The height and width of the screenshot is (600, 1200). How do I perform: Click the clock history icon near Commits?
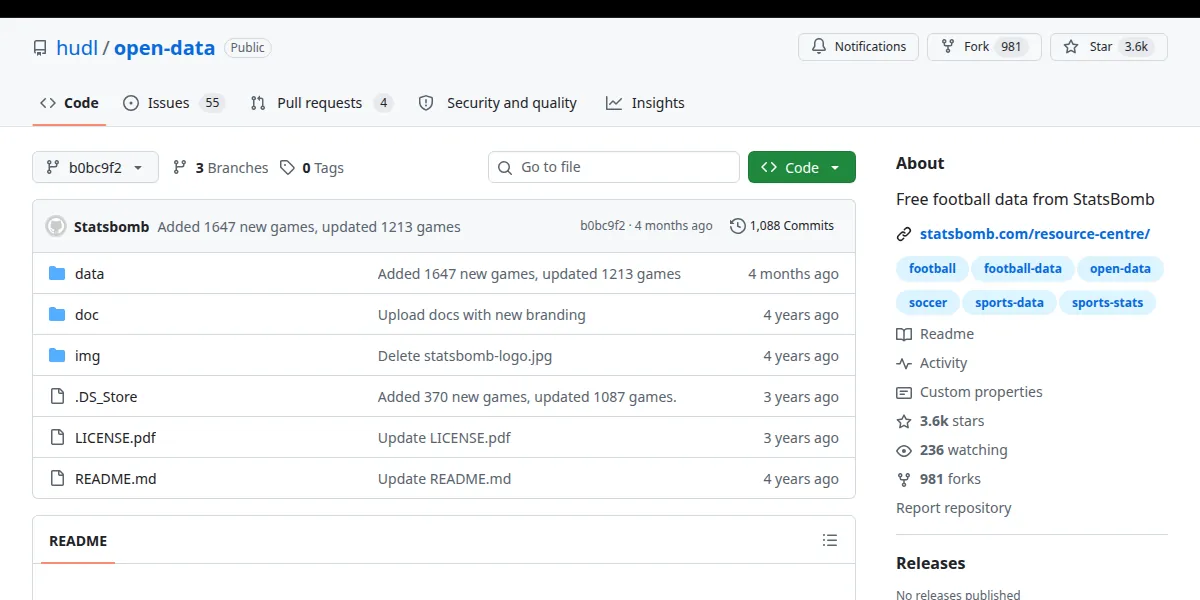coord(738,226)
